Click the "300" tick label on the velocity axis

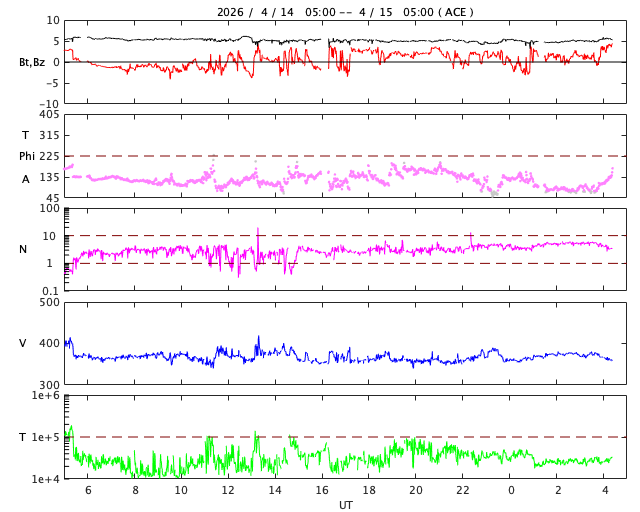(48, 385)
